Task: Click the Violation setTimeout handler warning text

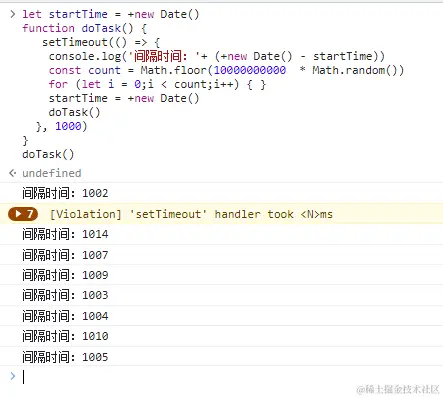Action: [191, 214]
